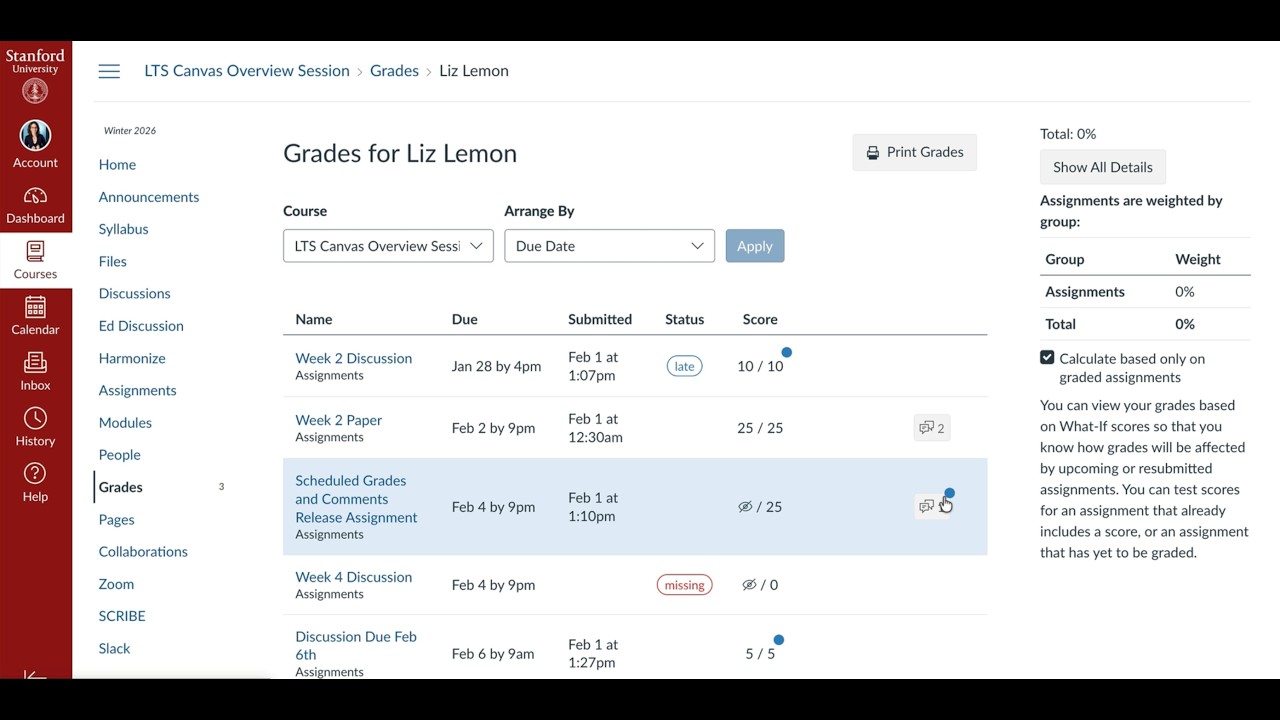Open Discussion Due Feb 6th assignment
This screenshot has height=720, width=1280.
356,645
